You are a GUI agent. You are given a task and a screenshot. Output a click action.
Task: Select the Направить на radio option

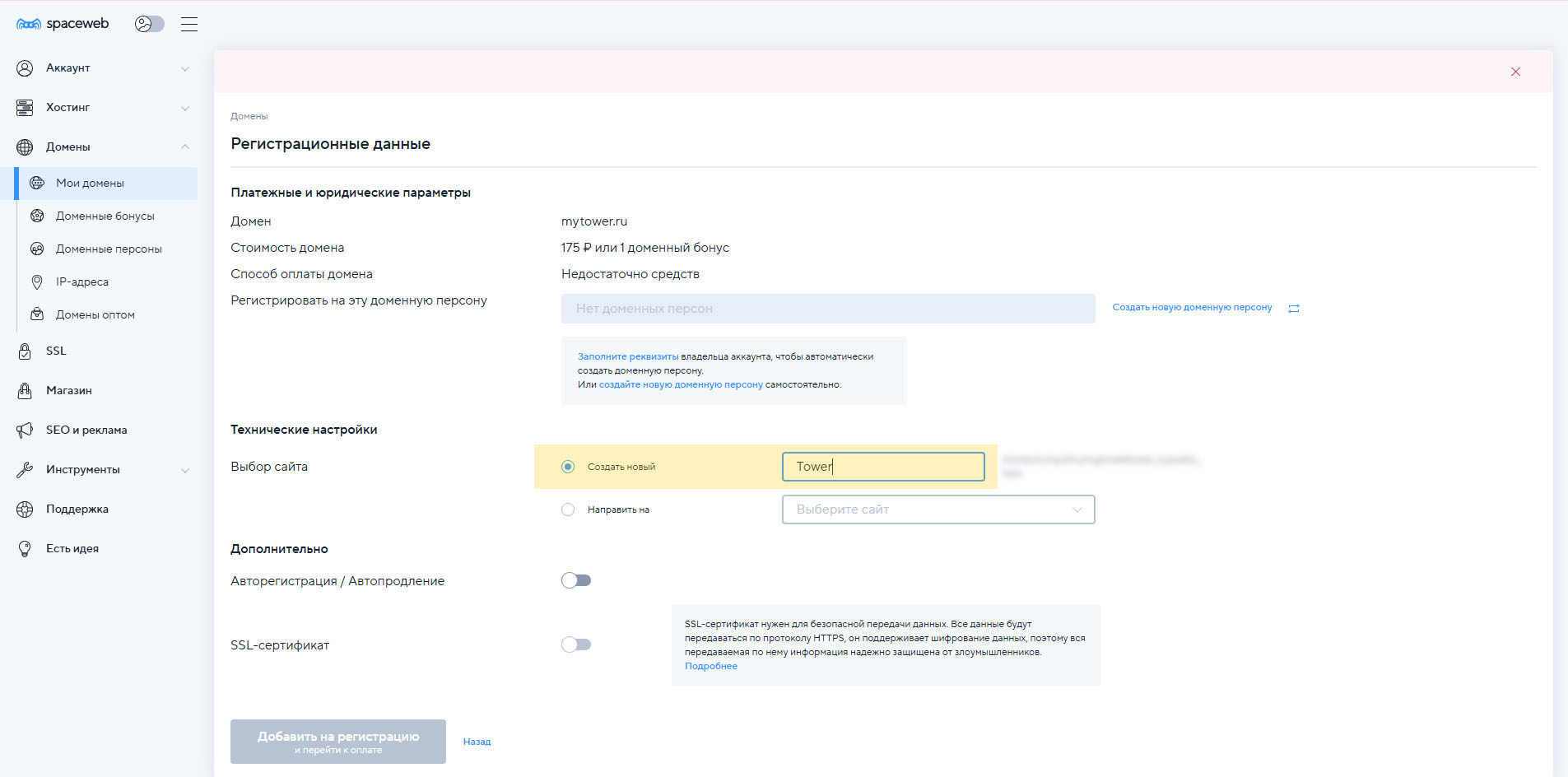point(568,510)
